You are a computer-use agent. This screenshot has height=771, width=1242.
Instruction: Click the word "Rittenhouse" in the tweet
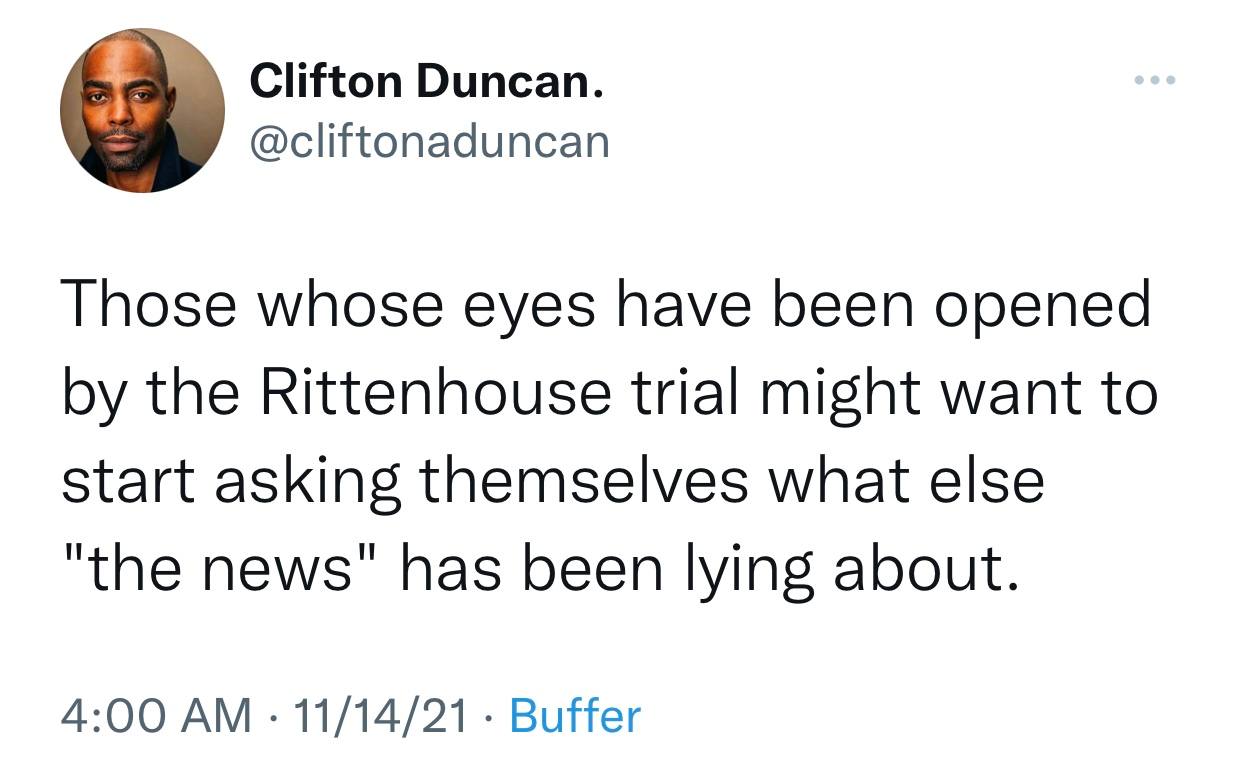coord(435,393)
